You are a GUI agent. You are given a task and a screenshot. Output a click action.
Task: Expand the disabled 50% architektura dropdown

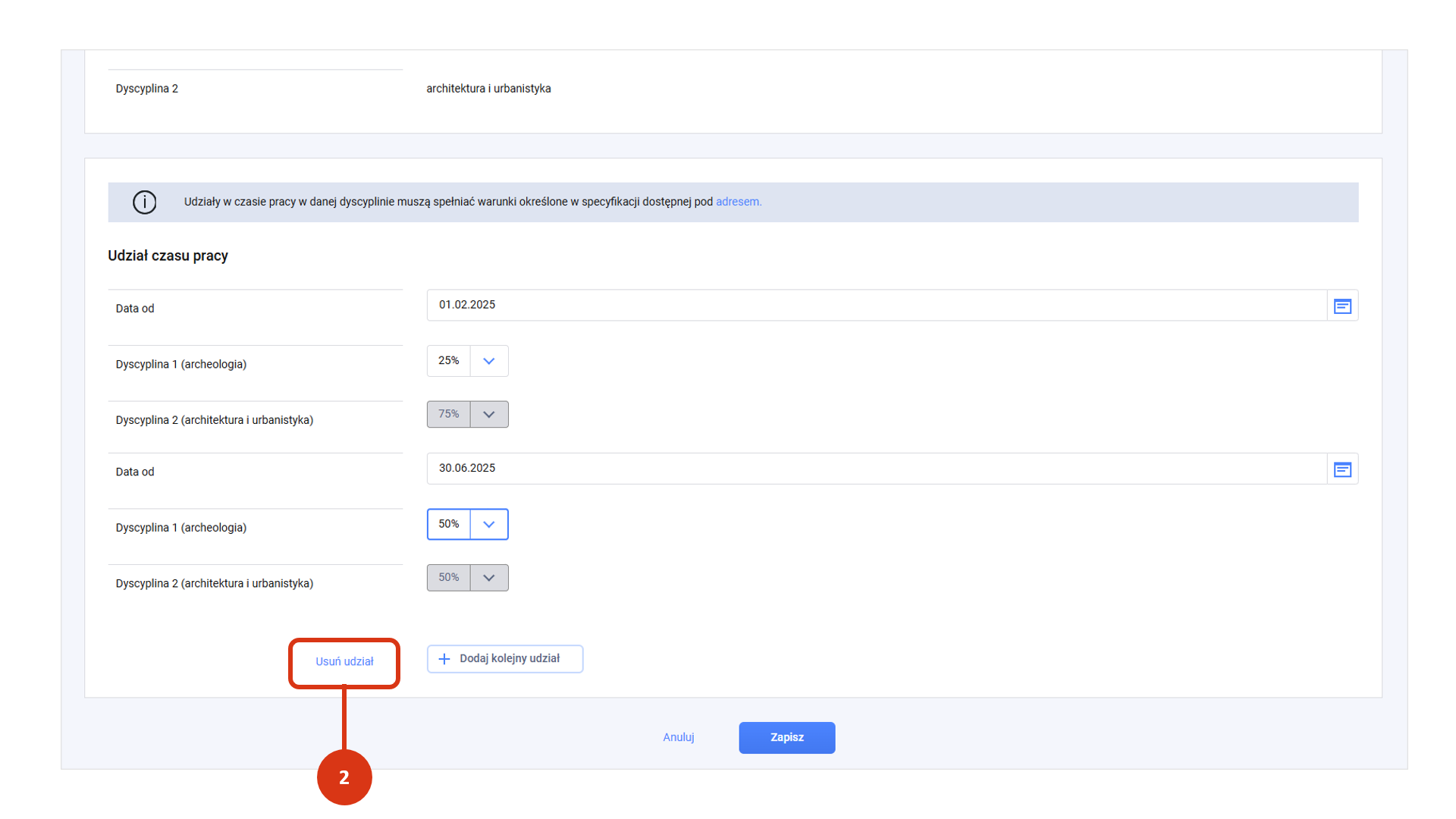[489, 578]
